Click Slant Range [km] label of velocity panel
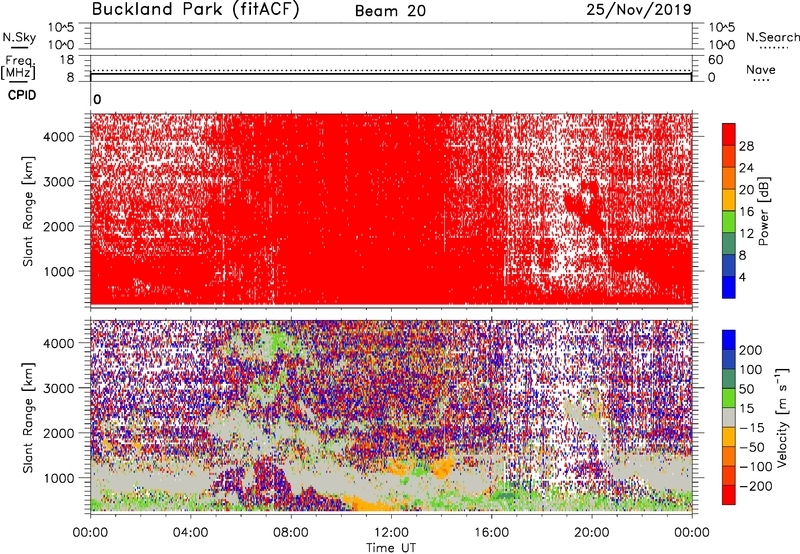 pos(28,417)
